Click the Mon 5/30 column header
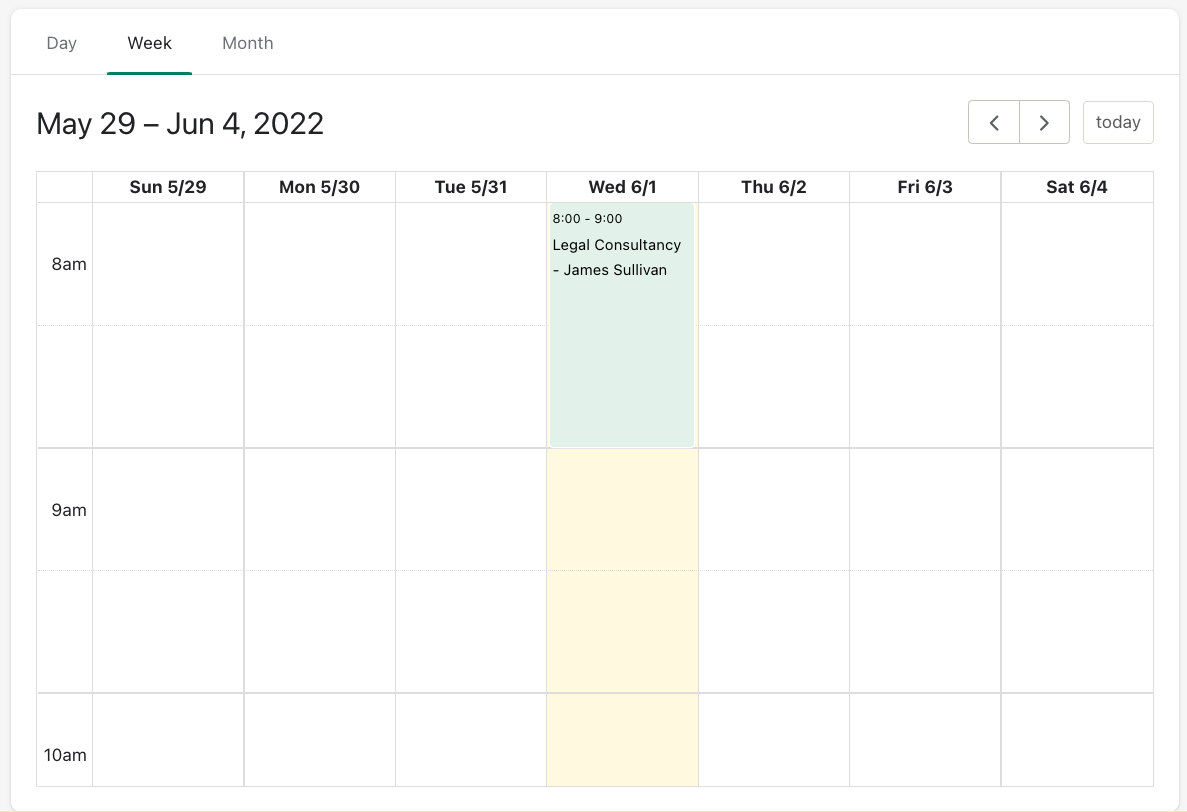1187x812 pixels. click(x=320, y=187)
